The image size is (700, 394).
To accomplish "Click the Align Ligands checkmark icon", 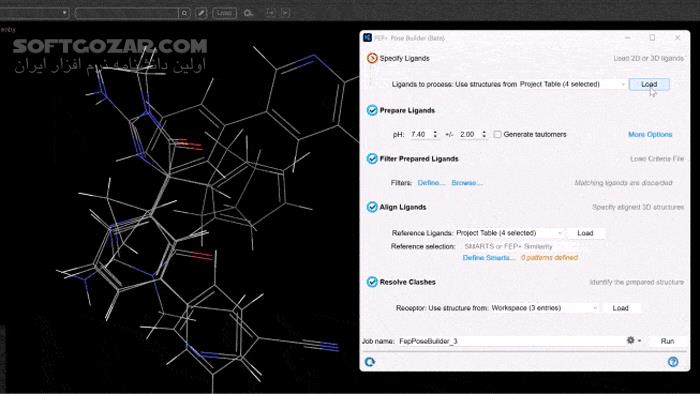I will 372,207.
